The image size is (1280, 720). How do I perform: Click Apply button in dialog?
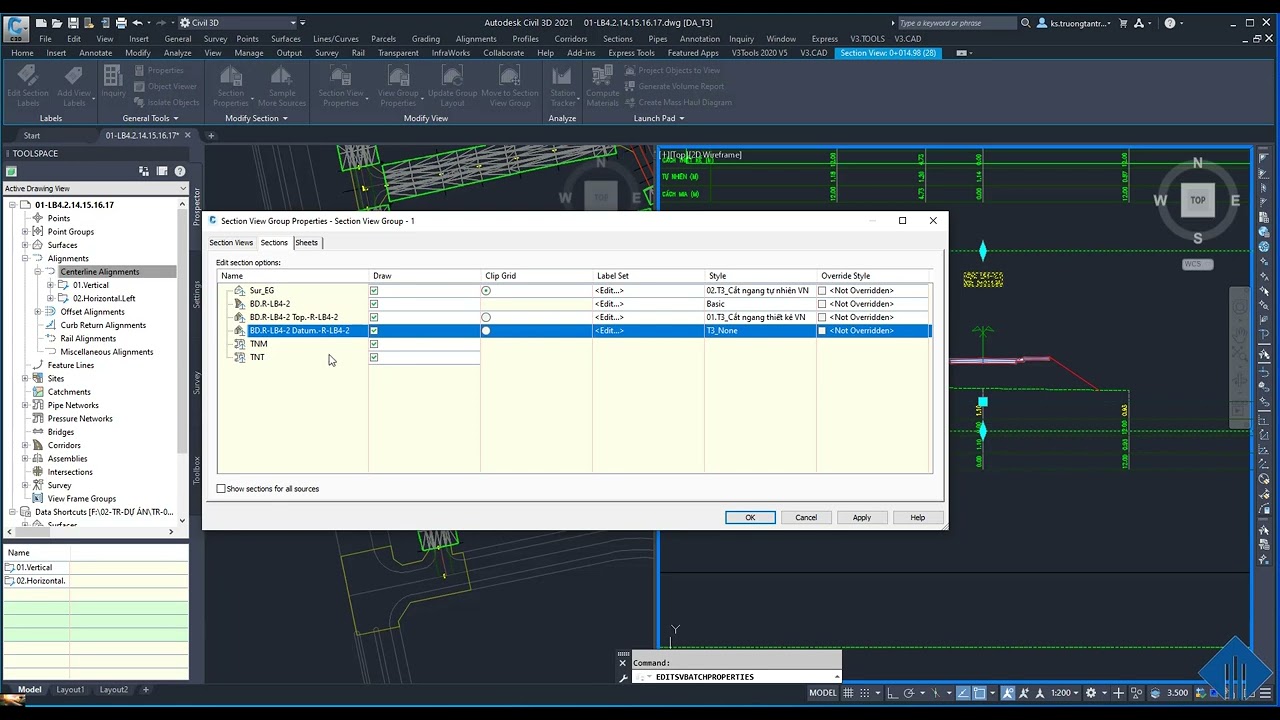[x=862, y=518]
